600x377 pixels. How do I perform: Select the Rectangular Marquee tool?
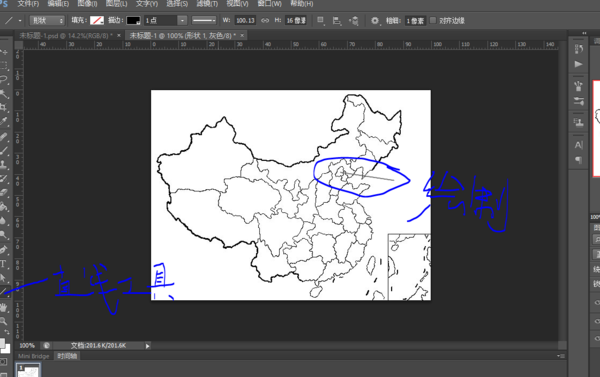[x=4, y=65]
